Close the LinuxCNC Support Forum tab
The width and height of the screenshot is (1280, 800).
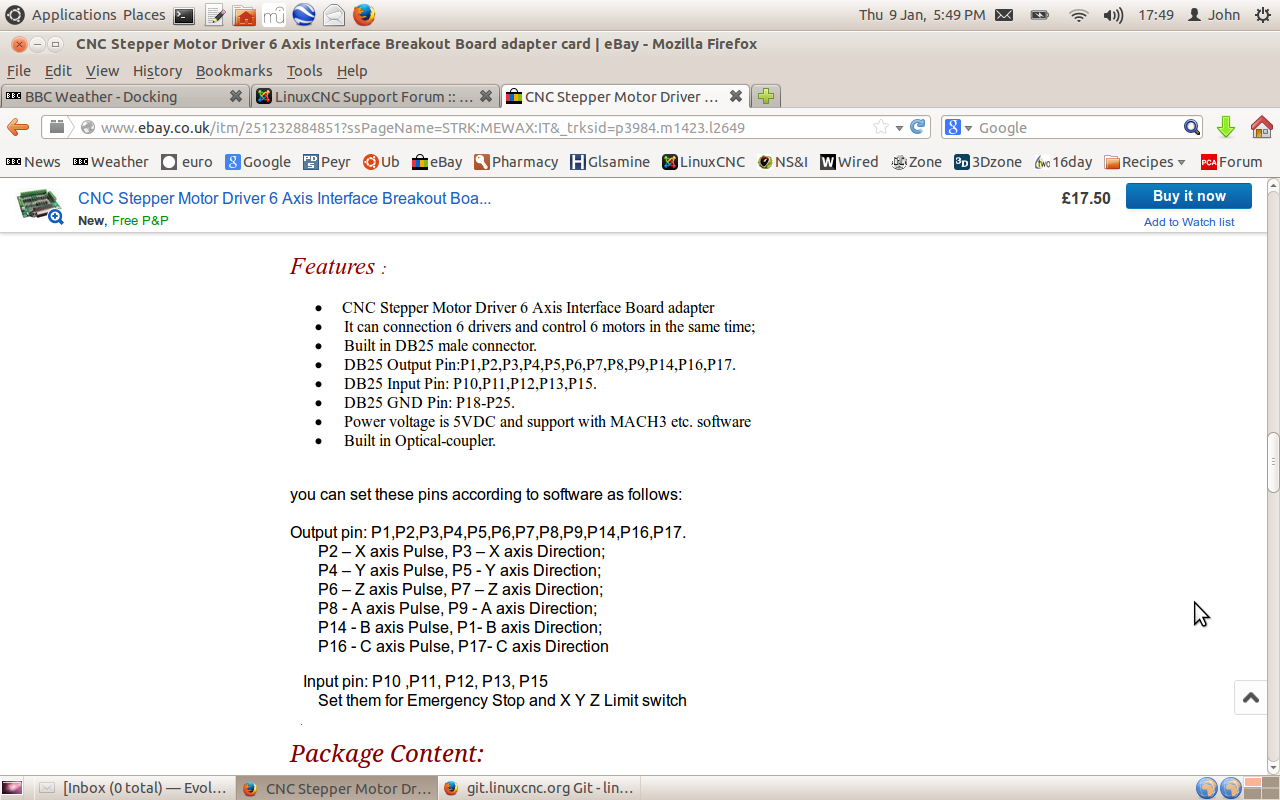pyautogui.click(x=486, y=96)
